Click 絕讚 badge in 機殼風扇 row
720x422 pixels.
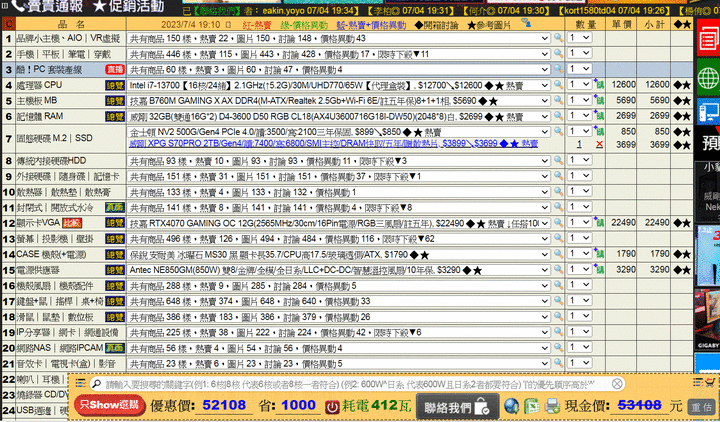click(x=115, y=286)
